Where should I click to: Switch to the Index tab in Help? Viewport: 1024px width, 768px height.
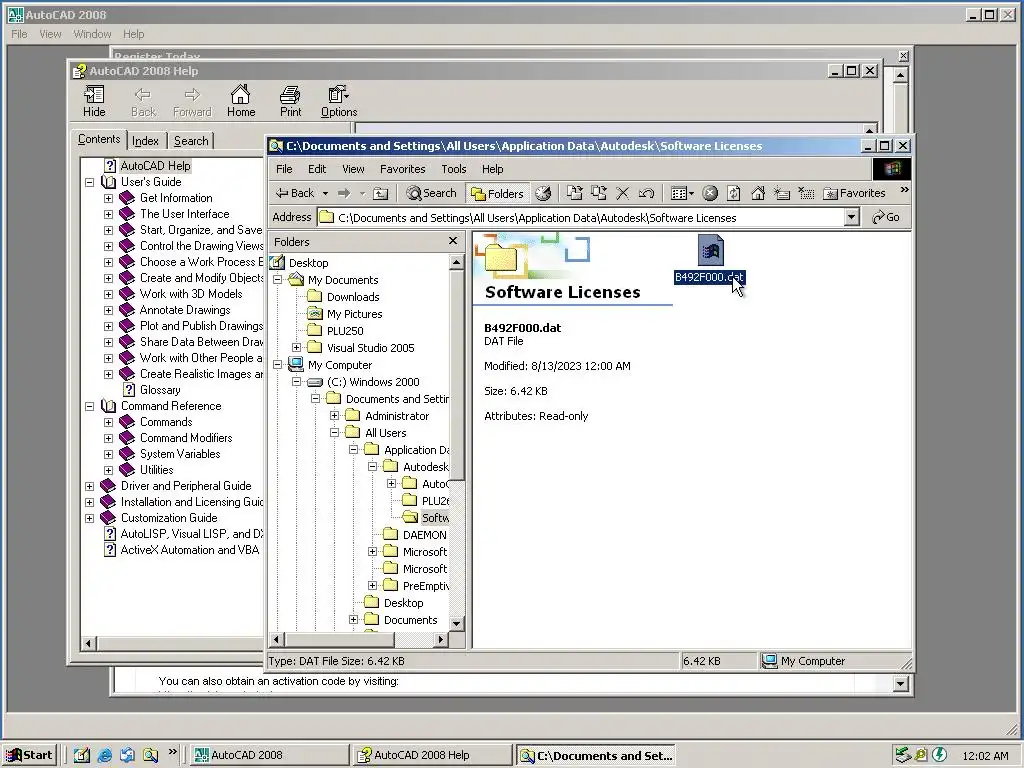(x=145, y=140)
